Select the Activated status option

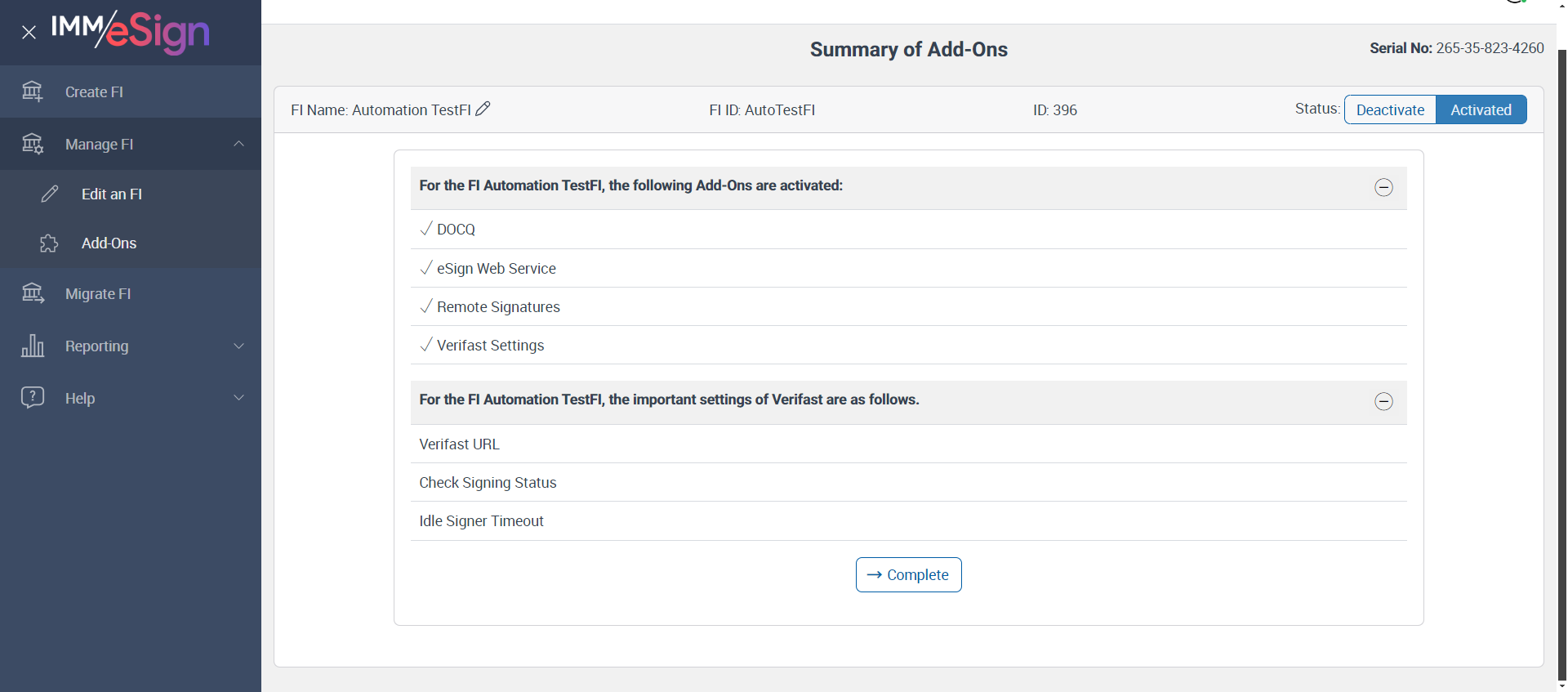point(1481,109)
